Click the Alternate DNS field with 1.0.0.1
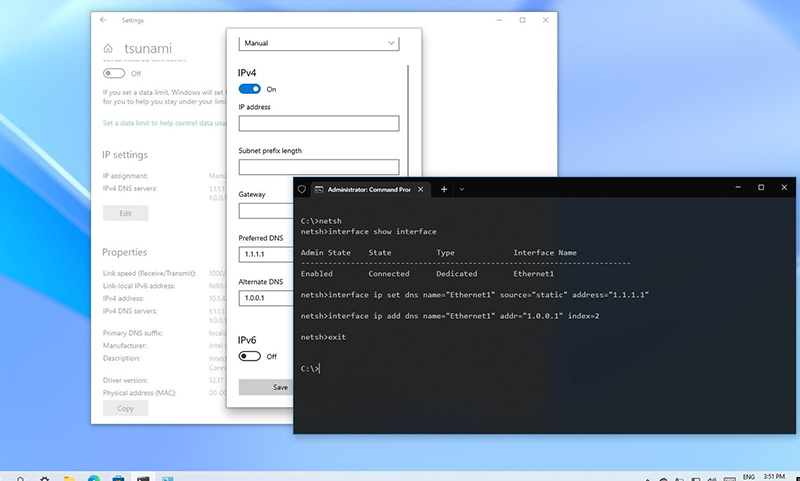The width and height of the screenshot is (800, 481). coord(266,298)
